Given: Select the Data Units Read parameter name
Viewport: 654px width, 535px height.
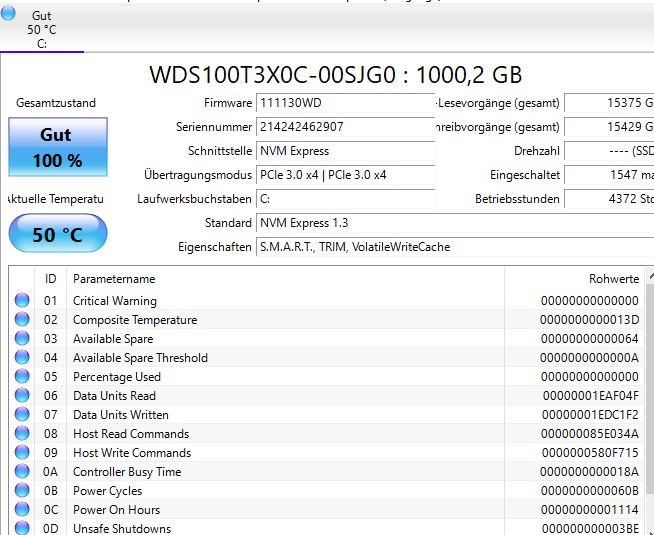Looking at the screenshot, I should (114, 396).
